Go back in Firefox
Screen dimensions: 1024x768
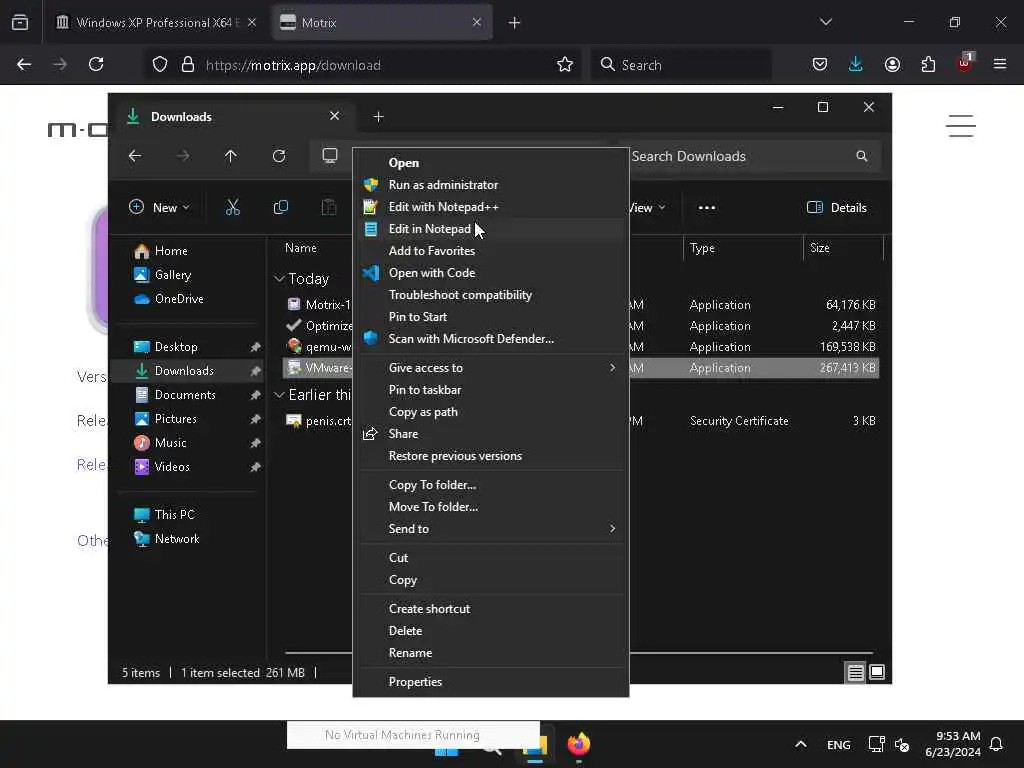24,64
